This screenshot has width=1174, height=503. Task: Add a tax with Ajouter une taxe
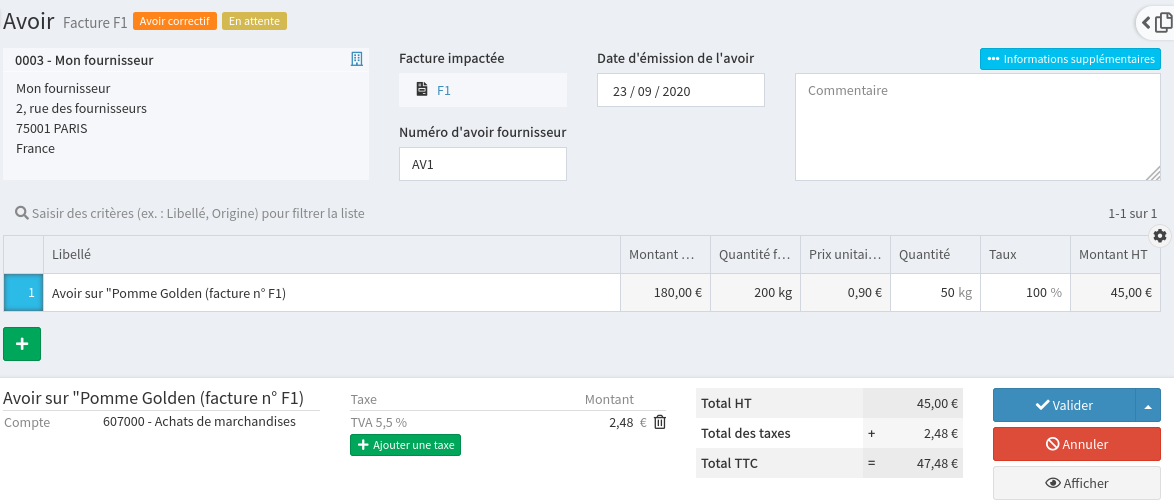point(405,445)
